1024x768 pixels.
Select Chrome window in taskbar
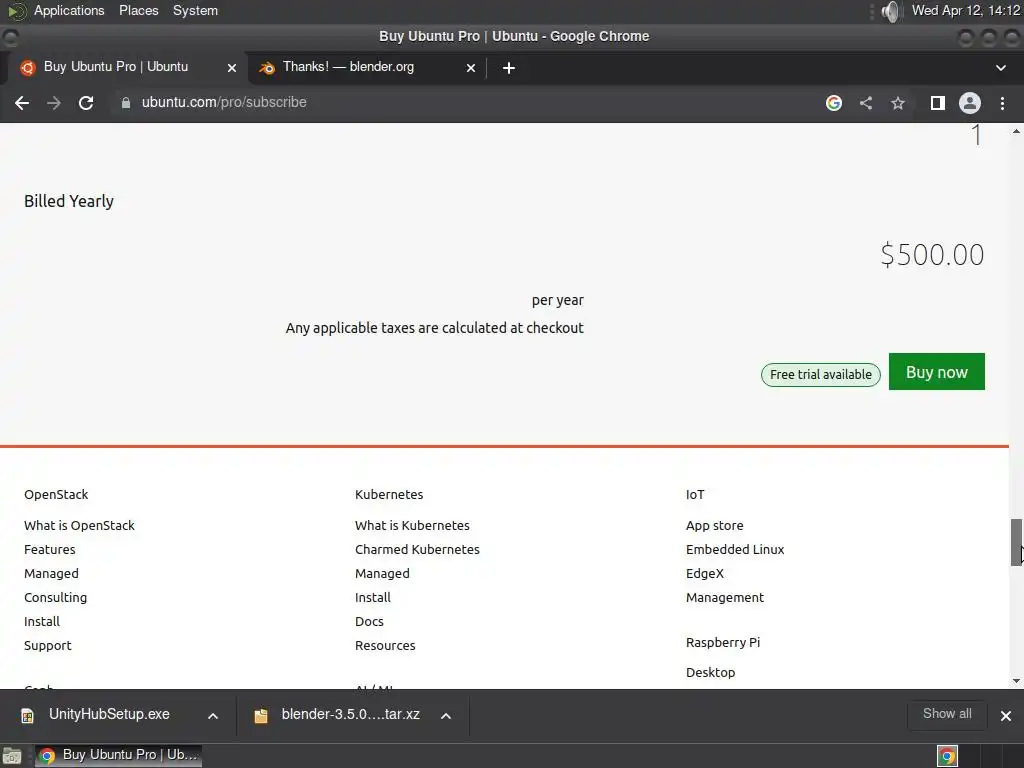118,755
